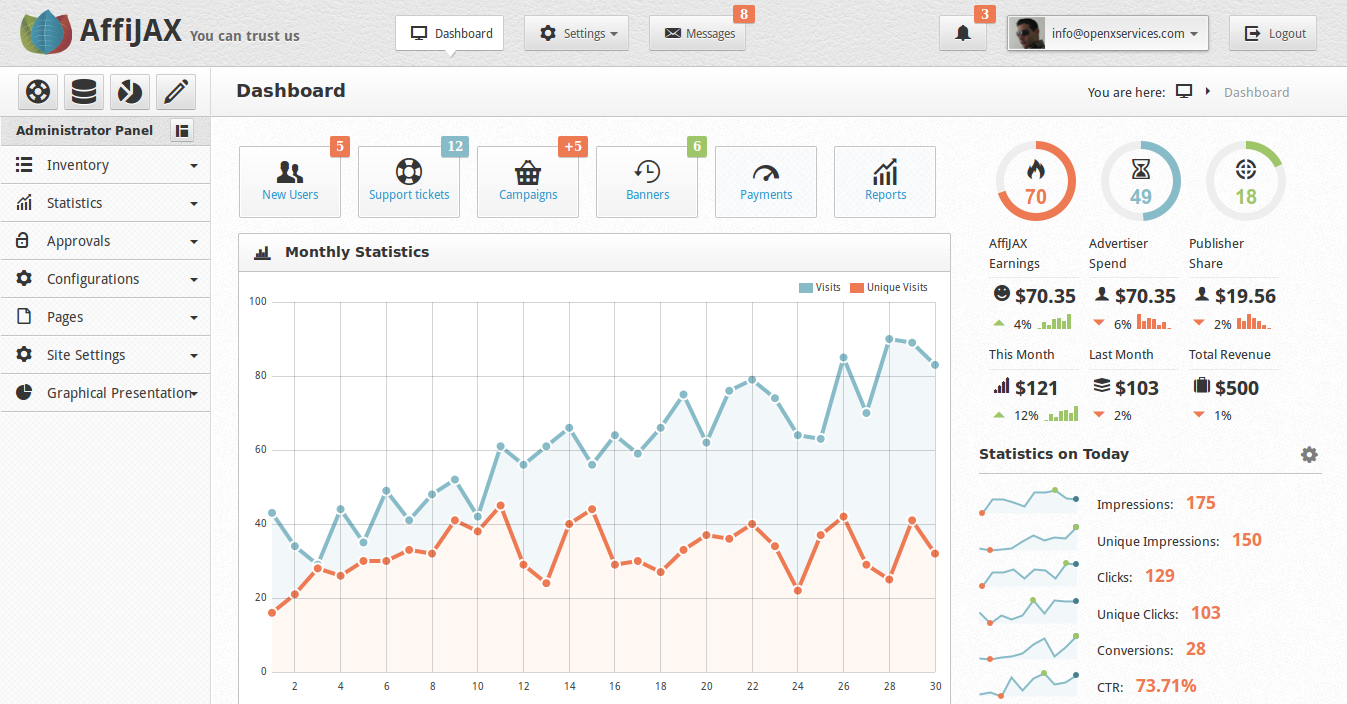Image resolution: width=1347 pixels, height=704 pixels.
Task: Open notifications via the bell icon
Action: pyautogui.click(x=963, y=33)
